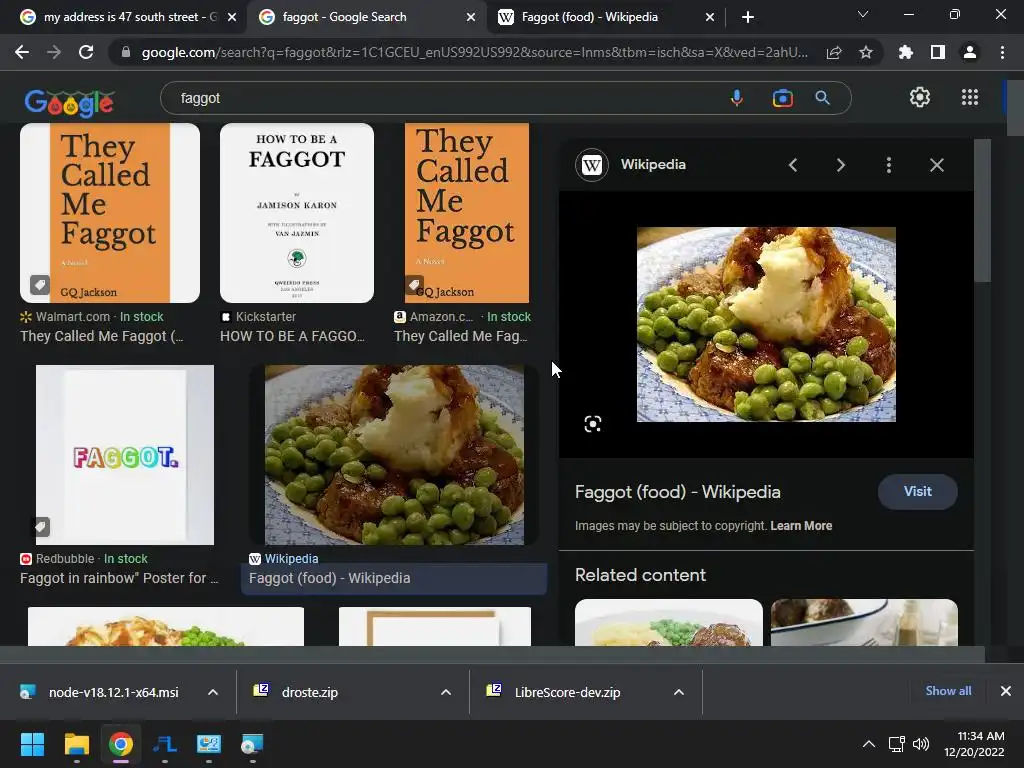Bookmark this page with the star icon
The image size is (1024, 768).
pyautogui.click(x=866, y=52)
